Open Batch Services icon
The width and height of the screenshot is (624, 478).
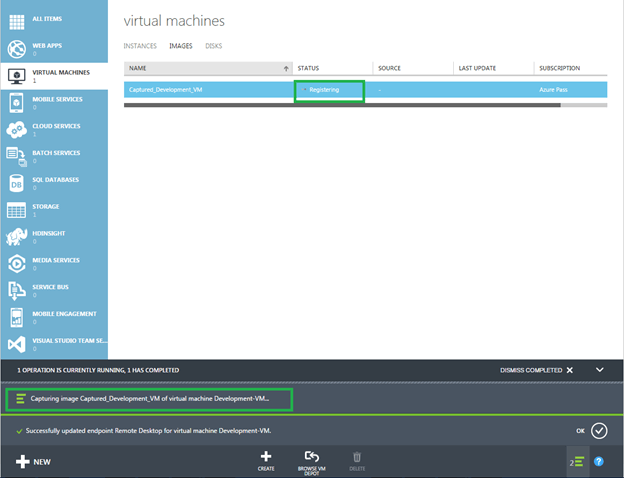pos(17,157)
